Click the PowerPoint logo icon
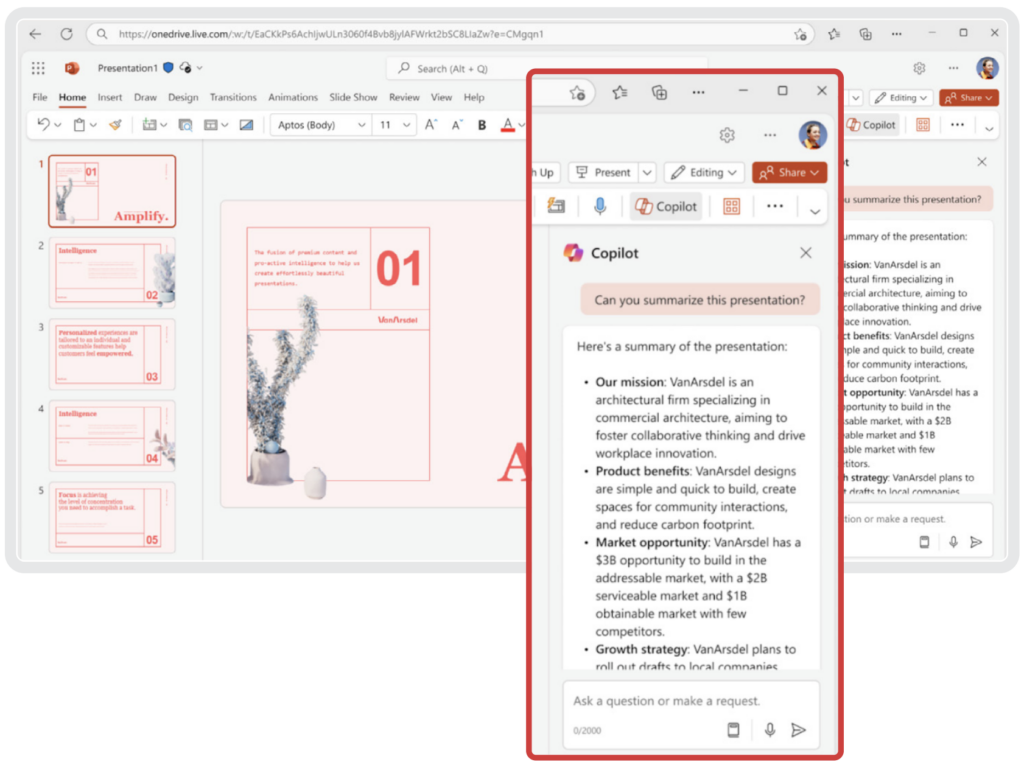This screenshot has width=1024, height=762. point(72,68)
